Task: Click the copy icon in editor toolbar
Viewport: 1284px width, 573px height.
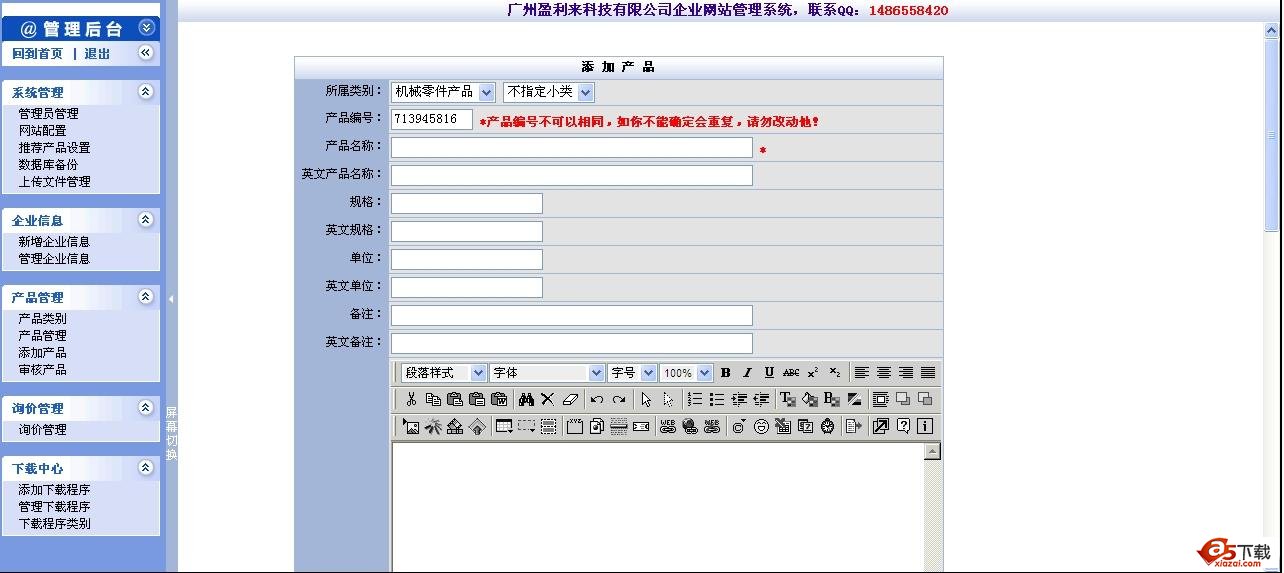Action: click(432, 399)
